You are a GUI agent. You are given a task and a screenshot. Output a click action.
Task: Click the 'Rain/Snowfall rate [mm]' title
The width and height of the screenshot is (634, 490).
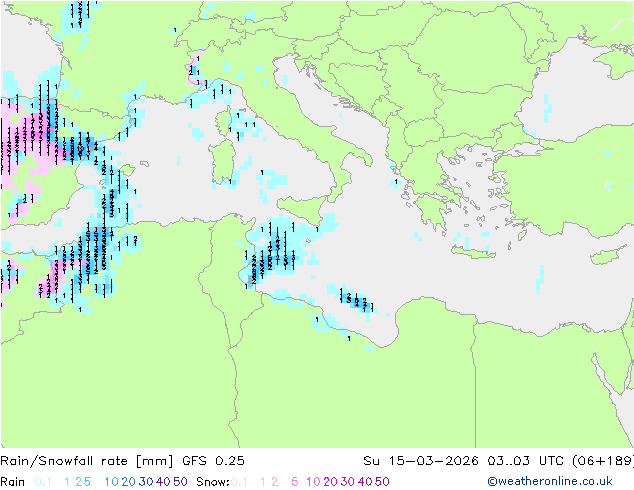click(87, 461)
